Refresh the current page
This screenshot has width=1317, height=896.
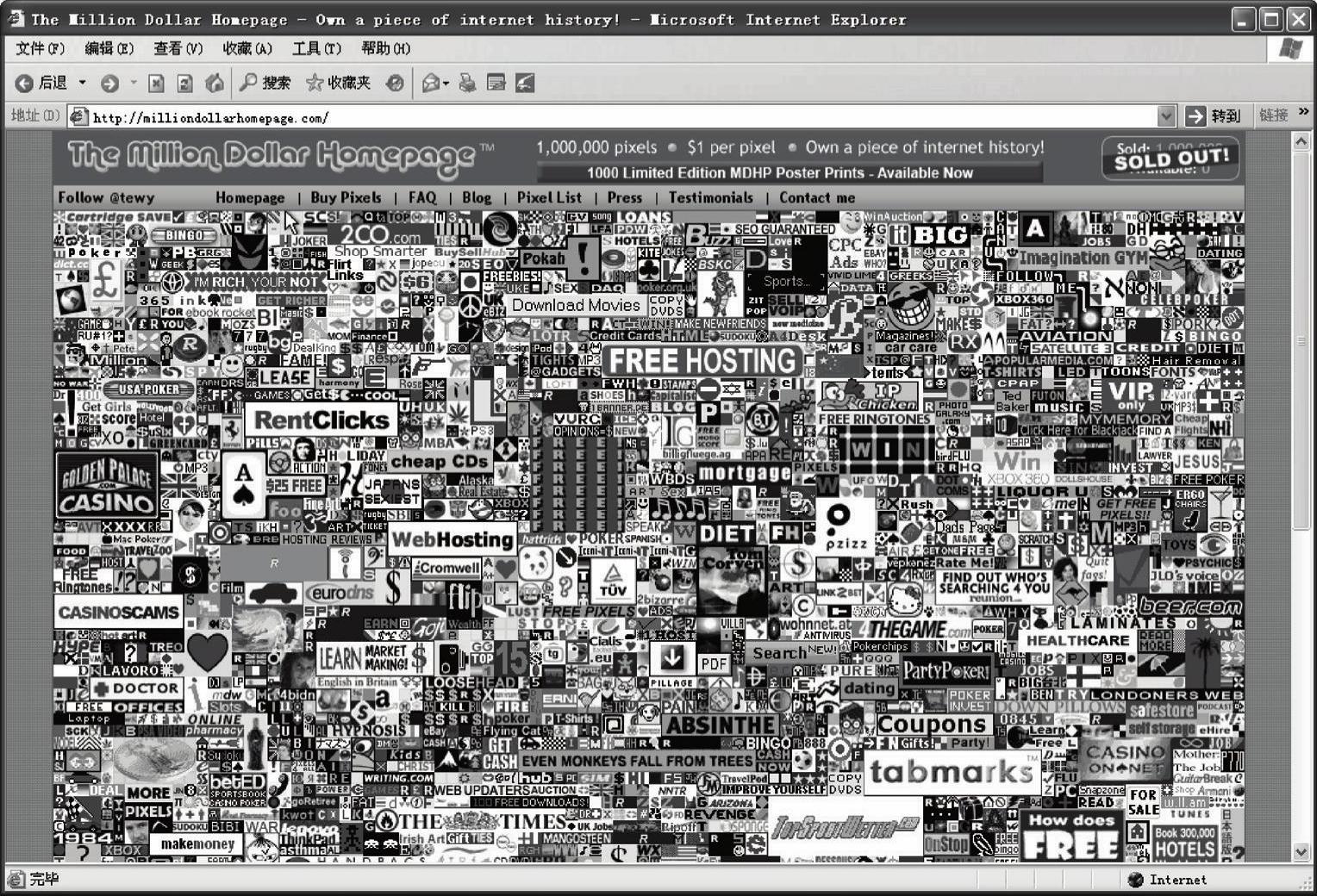pos(184,83)
